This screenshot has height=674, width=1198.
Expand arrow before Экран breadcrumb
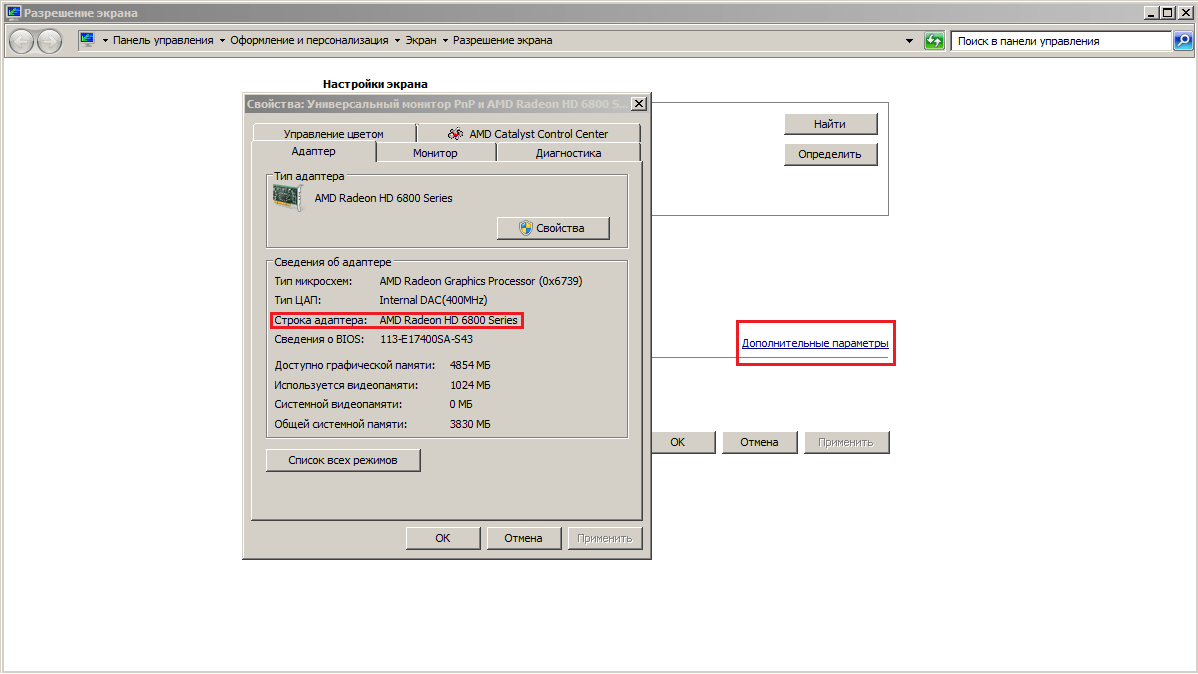coord(397,41)
